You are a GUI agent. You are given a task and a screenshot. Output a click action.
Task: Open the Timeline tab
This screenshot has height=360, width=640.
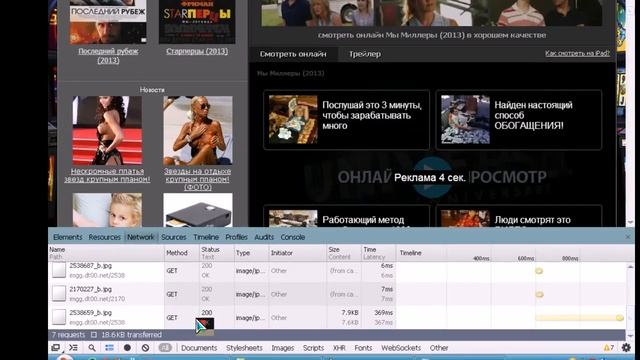206,237
